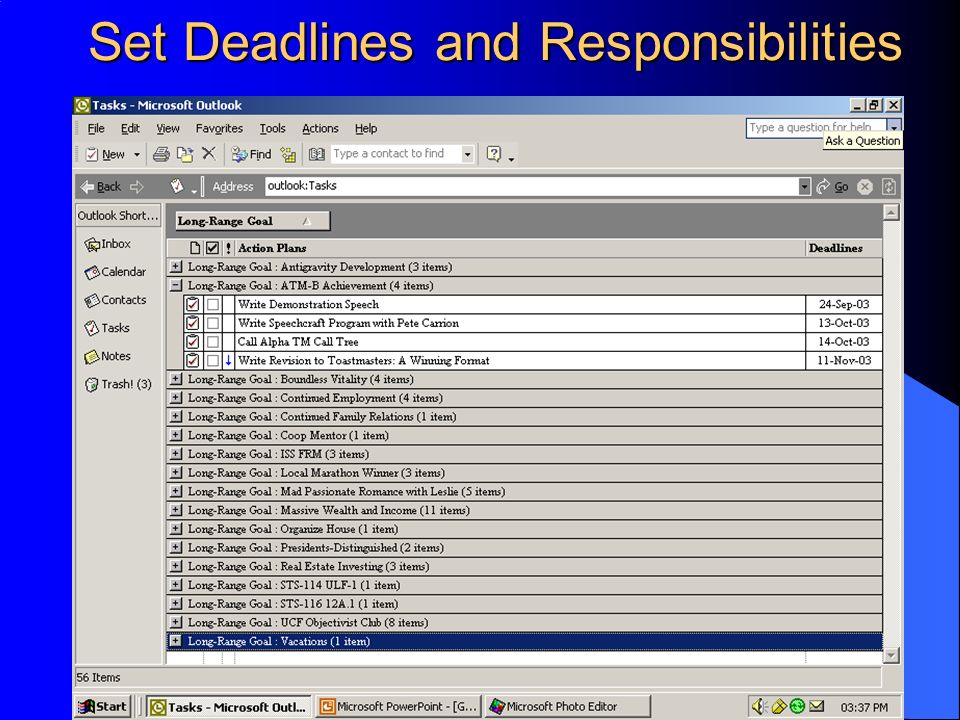Switch to Microsoft Photo Editor in the taskbar
The width and height of the screenshot is (960, 720).
567,707
